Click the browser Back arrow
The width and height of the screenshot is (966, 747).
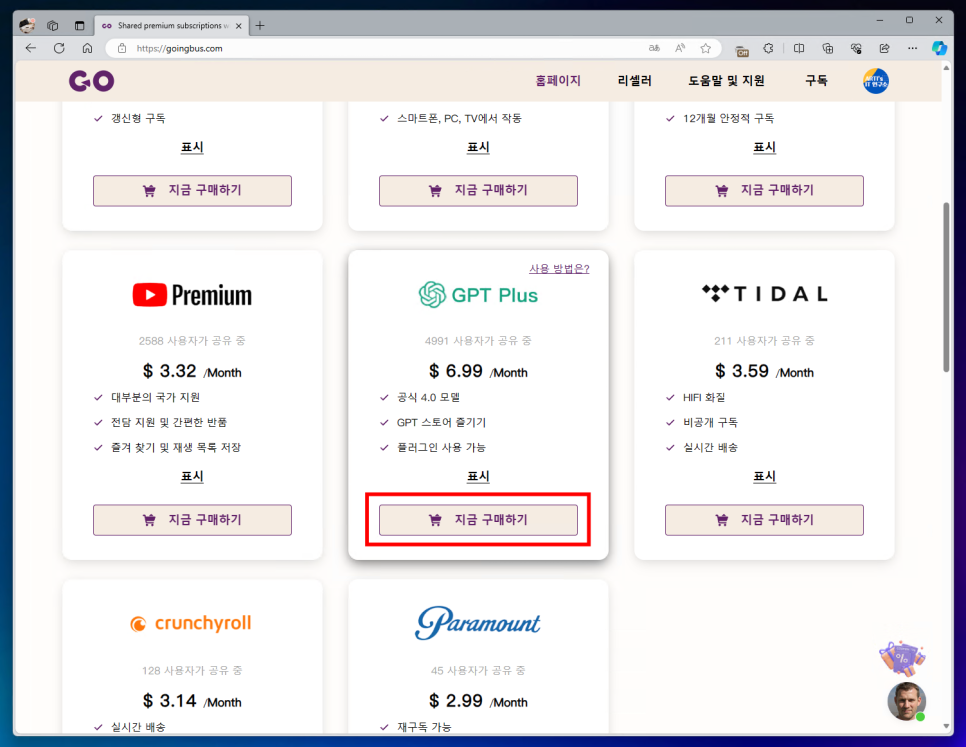pos(31,48)
